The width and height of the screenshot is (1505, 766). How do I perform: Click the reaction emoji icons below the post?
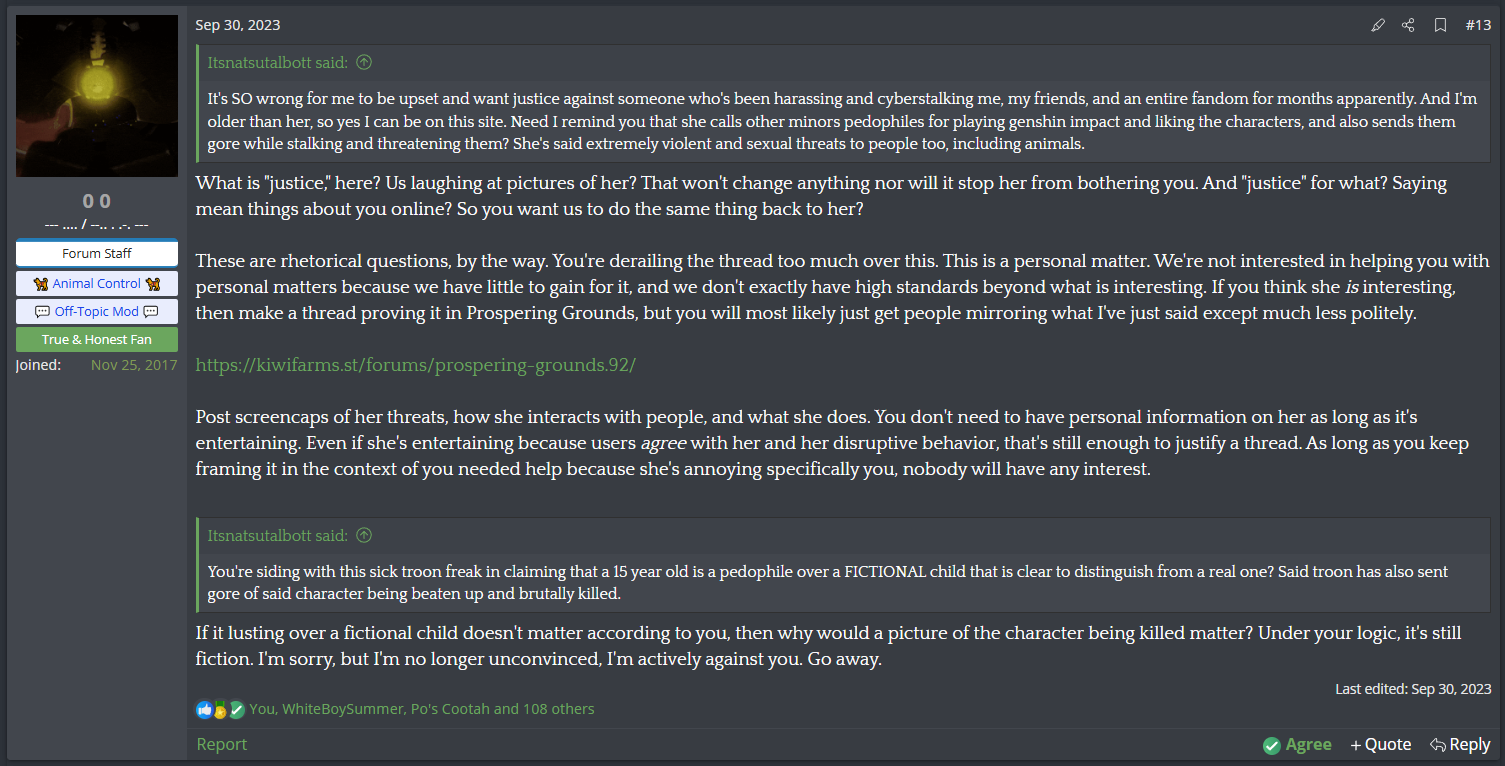pos(220,709)
